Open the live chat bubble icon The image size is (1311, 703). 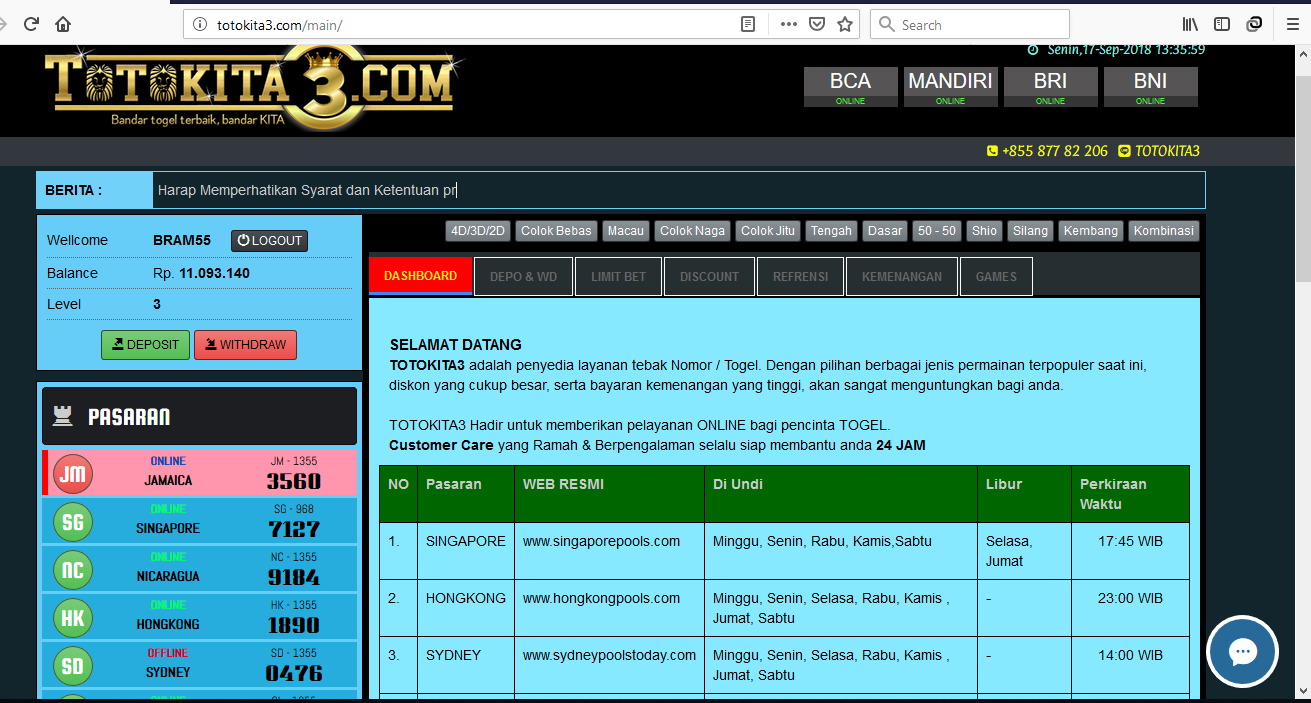tap(1242, 653)
